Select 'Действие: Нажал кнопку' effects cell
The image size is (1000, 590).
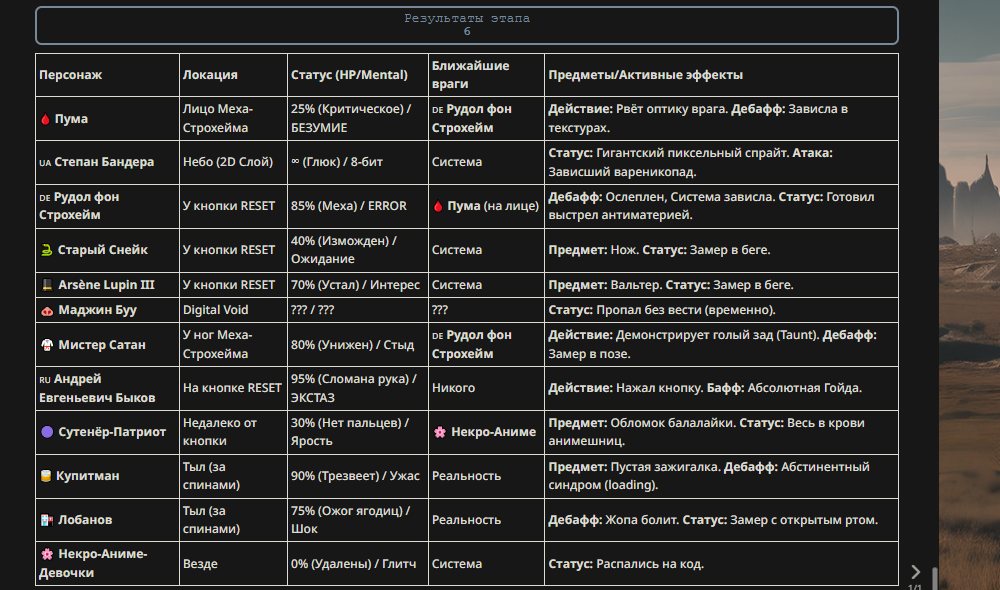721,388
